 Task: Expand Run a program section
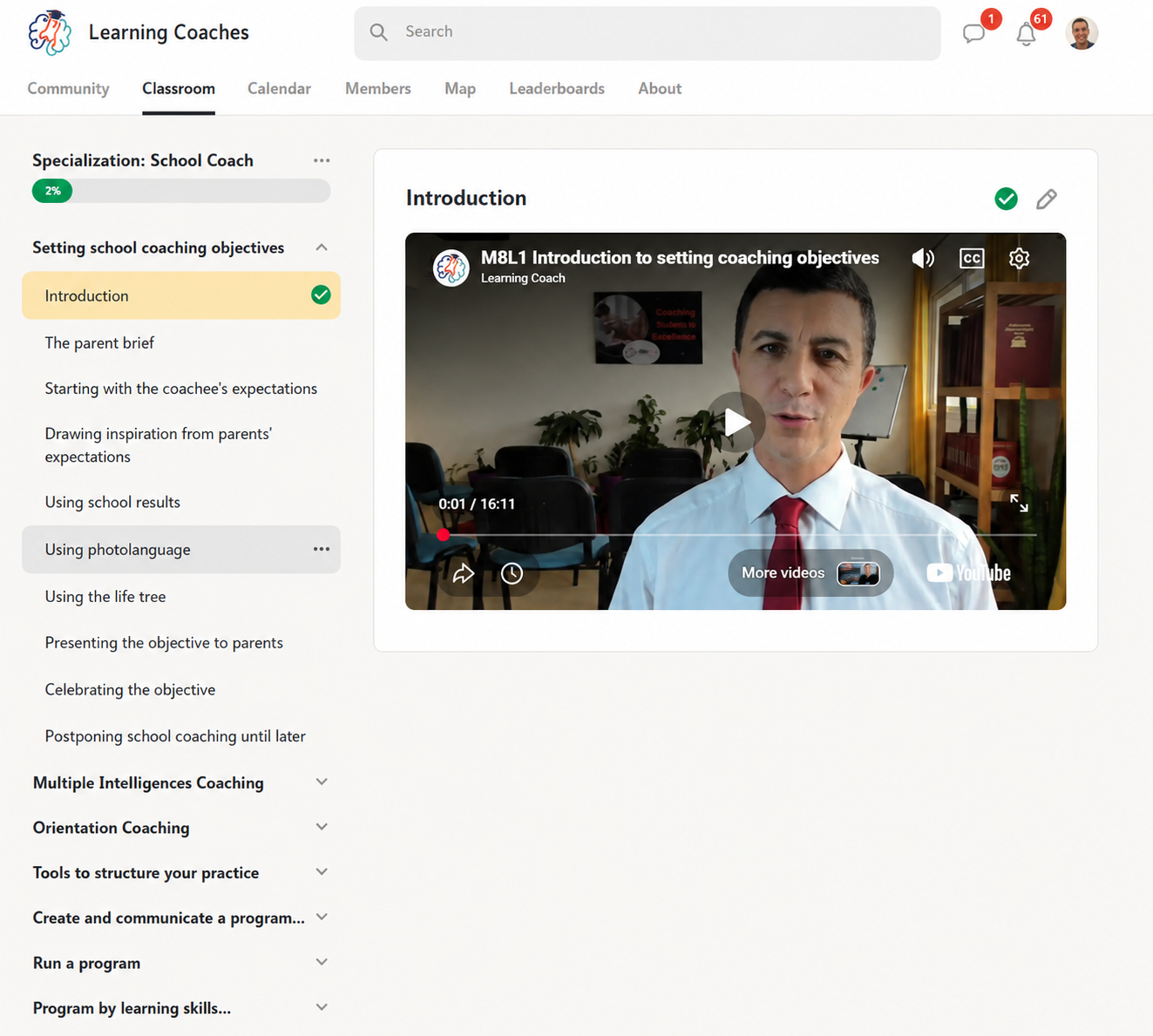[x=322, y=962]
